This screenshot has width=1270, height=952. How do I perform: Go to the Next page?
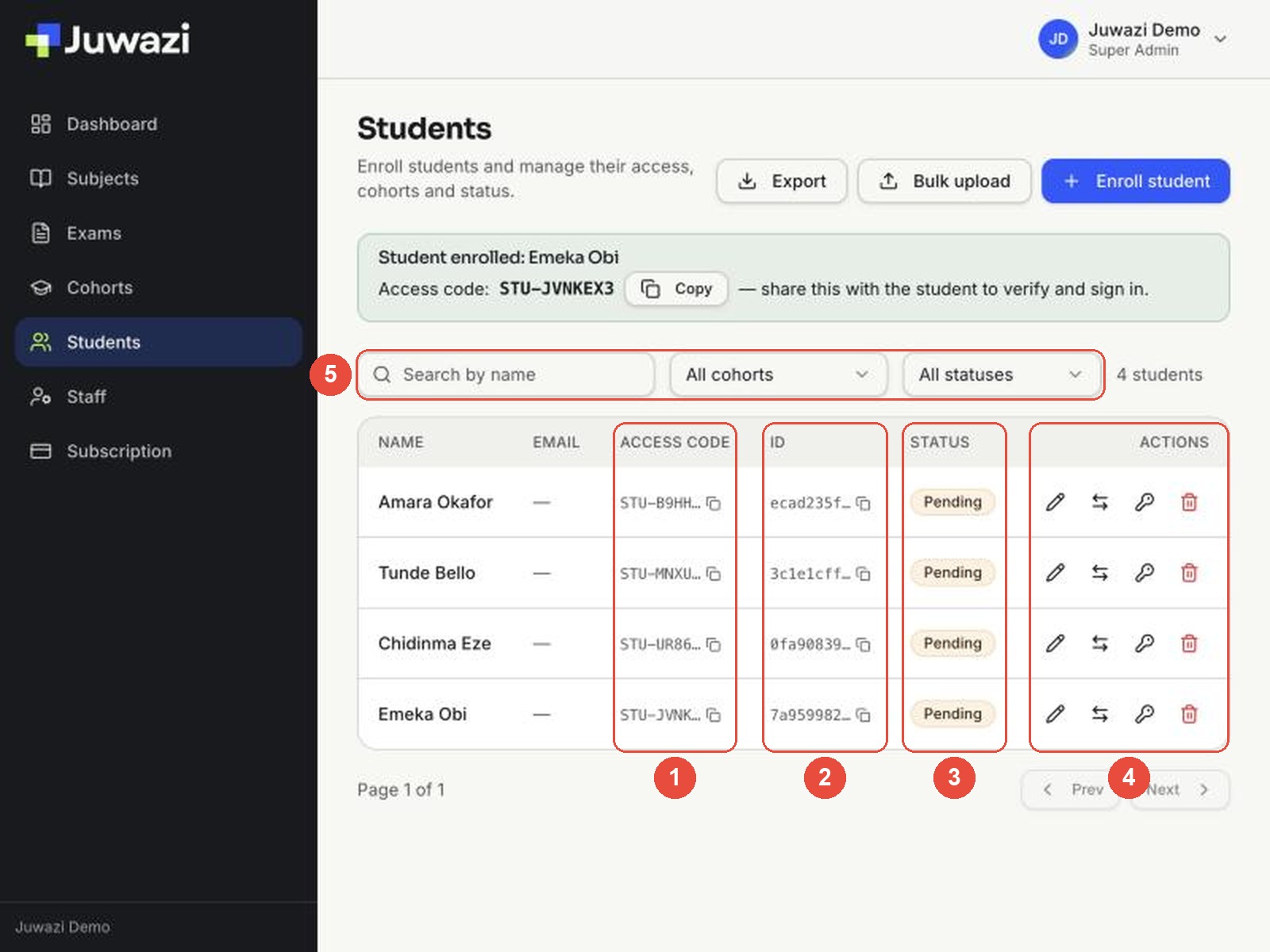coord(1179,789)
